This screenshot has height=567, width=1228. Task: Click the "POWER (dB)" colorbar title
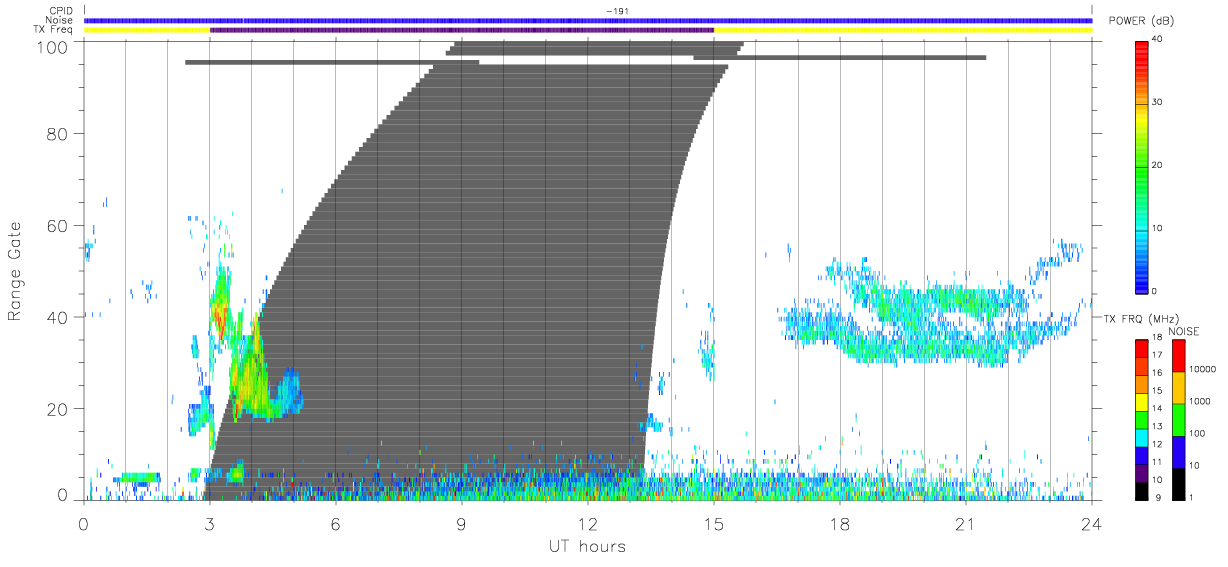point(1142,21)
